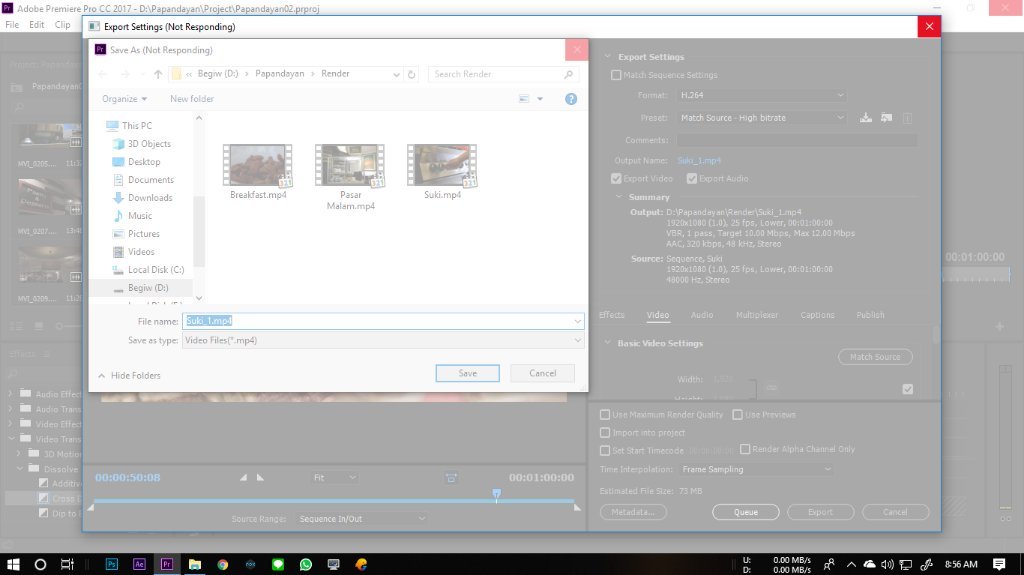The image size is (1024, 575).
Task: Enable Use Maximum Render Quality
Action: [605, 414]
